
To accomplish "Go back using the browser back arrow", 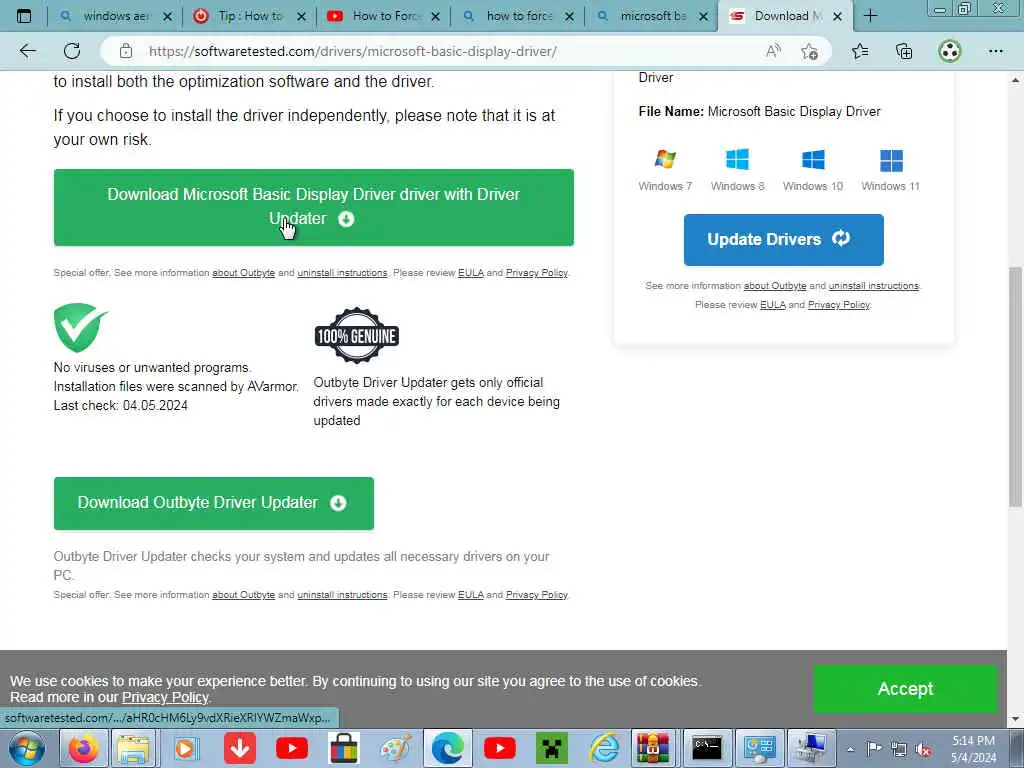I will tap(27, 51).
